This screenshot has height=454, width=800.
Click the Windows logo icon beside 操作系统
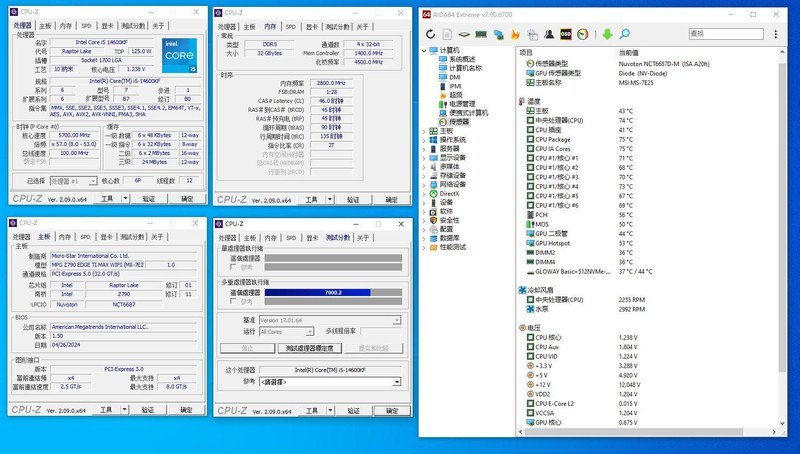pyautogui.click(x=433, y=140)
